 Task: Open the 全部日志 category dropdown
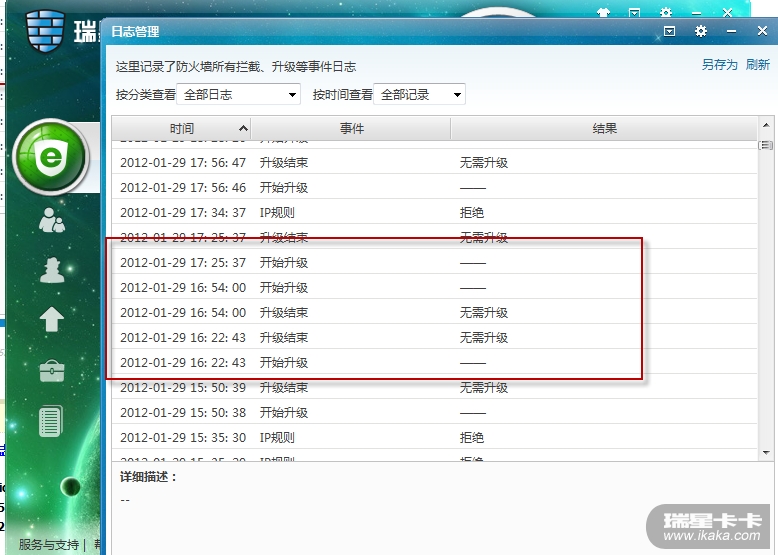coord(239,94)
